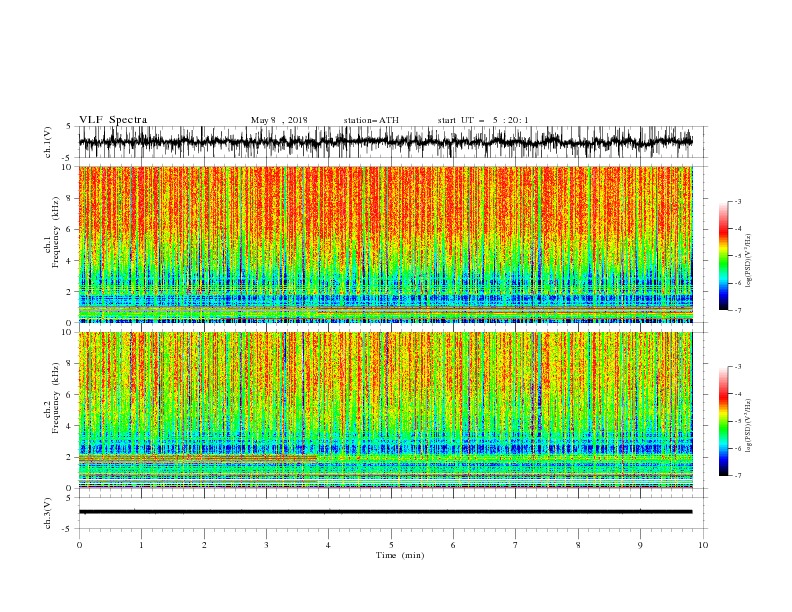The width and height of the screenshot is (792, 612).
Task: Click the 'ch.1(V)' waveform axis label
Action: 47,142
